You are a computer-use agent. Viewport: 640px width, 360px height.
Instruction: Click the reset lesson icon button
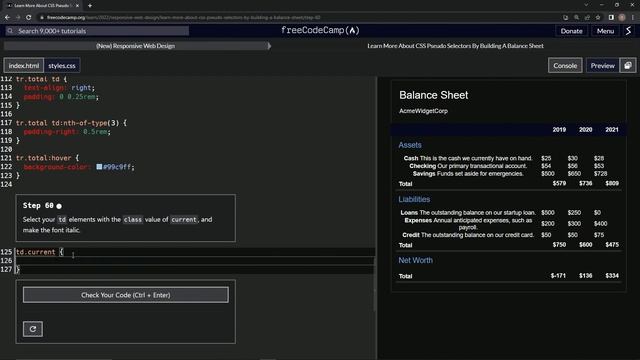33,329
